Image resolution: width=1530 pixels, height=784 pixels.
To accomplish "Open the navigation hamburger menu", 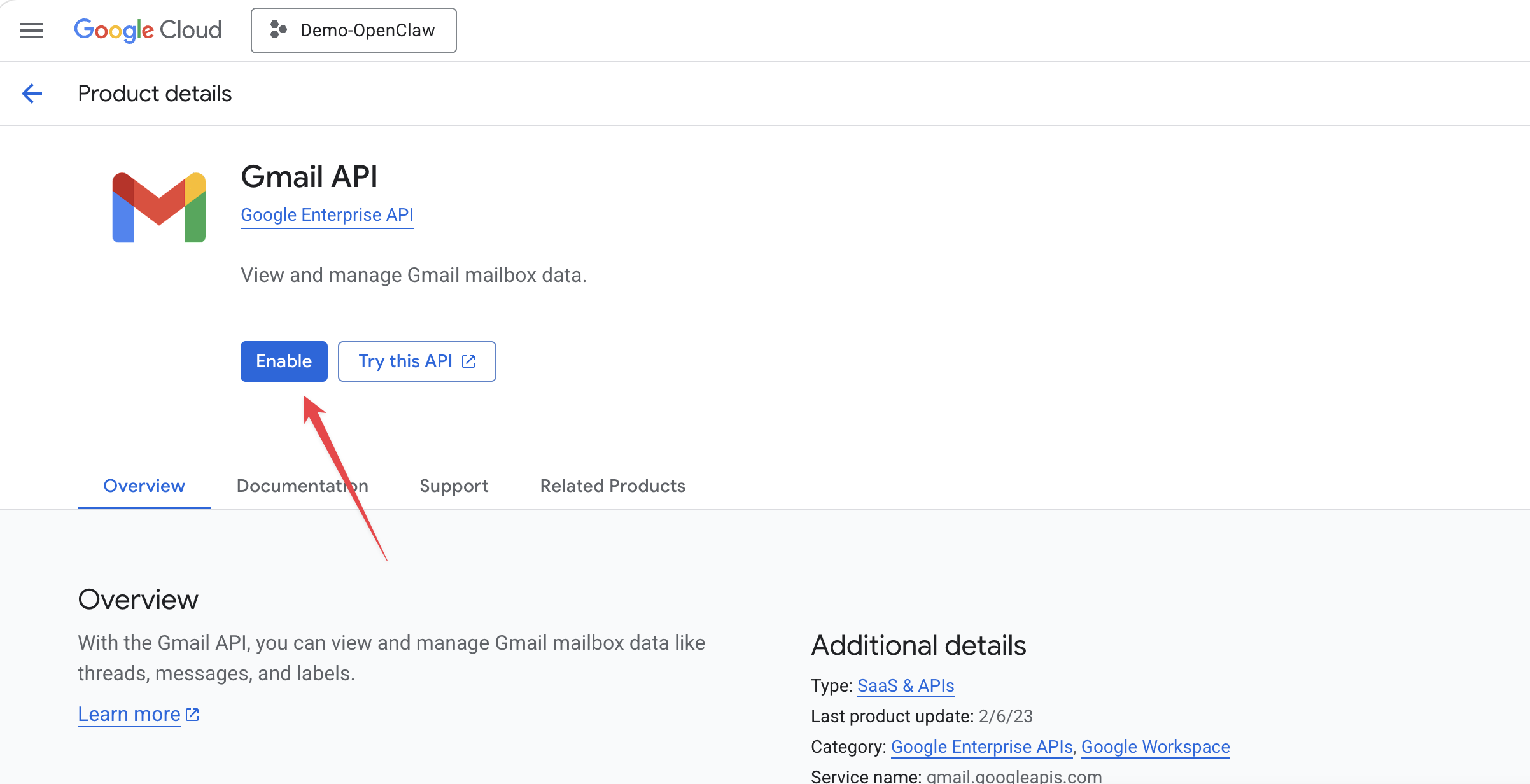I will 31,30.
